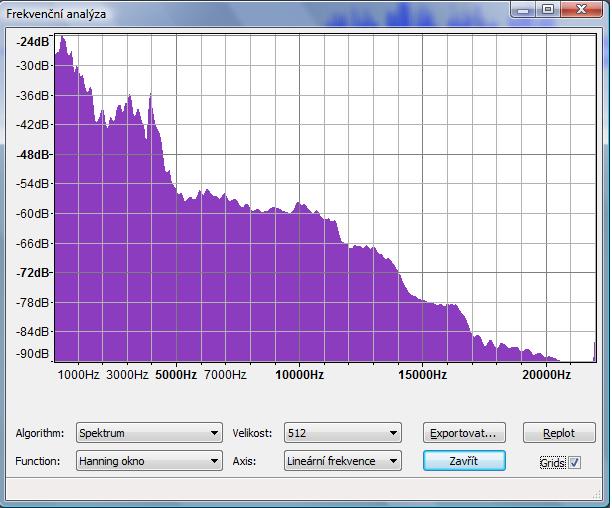Click the 20000Hz frequency axis label

pyautogui.click(x=546, y=375)
